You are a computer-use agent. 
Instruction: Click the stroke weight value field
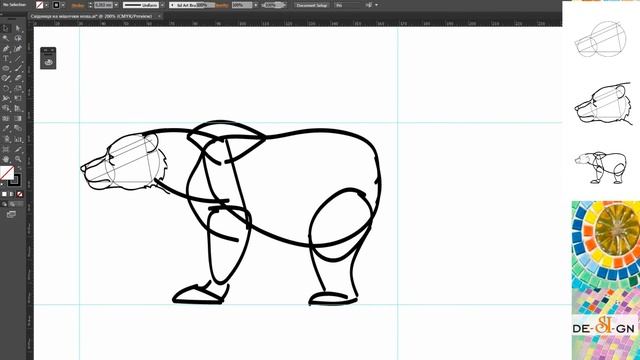pos(103,5)
